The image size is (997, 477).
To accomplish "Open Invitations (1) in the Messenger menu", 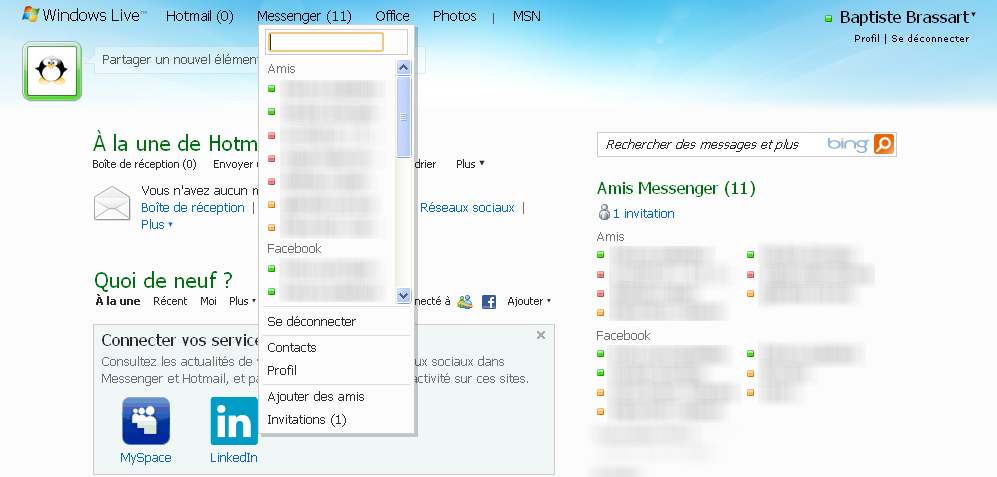I will click(307, 420).
